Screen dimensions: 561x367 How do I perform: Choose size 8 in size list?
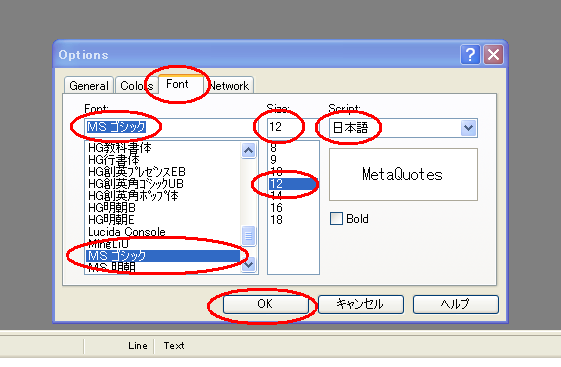293,147
